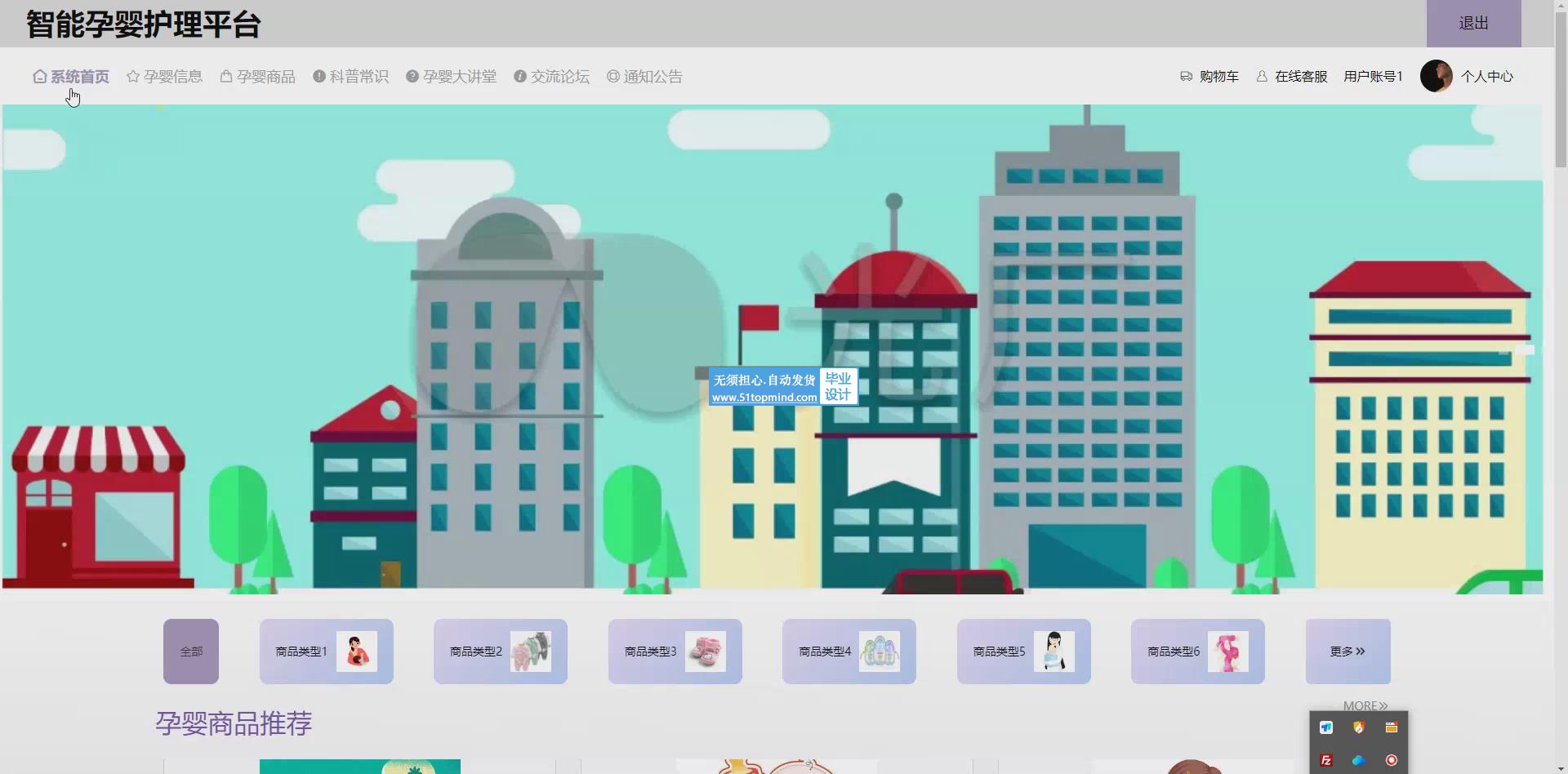The height and width of the screenshot is (774, 1568).
Task: Select the 全部 category filter
Action: click(191, 652)
